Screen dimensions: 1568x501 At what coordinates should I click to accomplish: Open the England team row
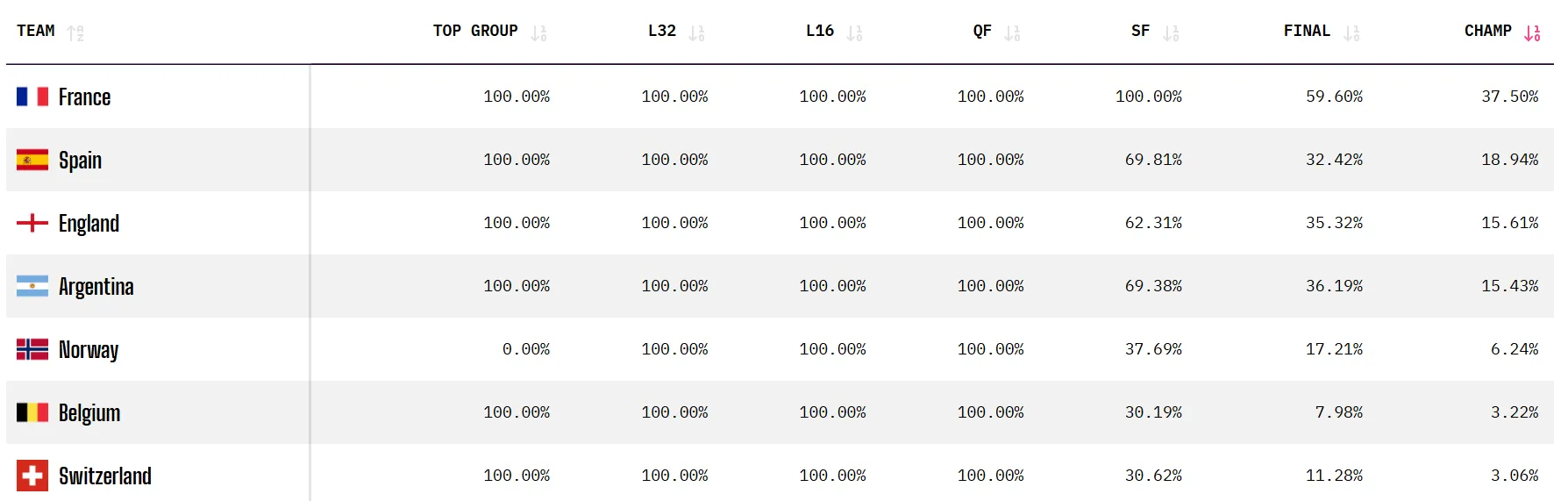coord(780,223)
